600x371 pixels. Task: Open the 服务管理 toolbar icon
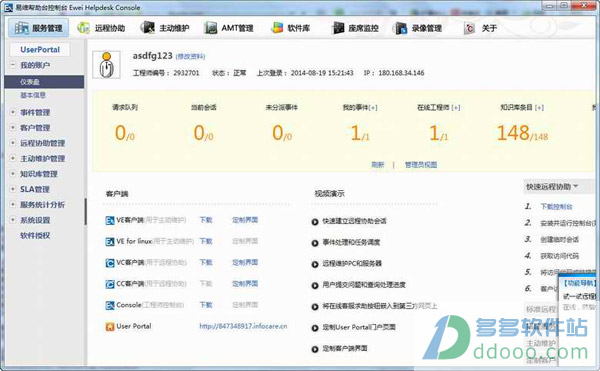click(x=21, y=28)
